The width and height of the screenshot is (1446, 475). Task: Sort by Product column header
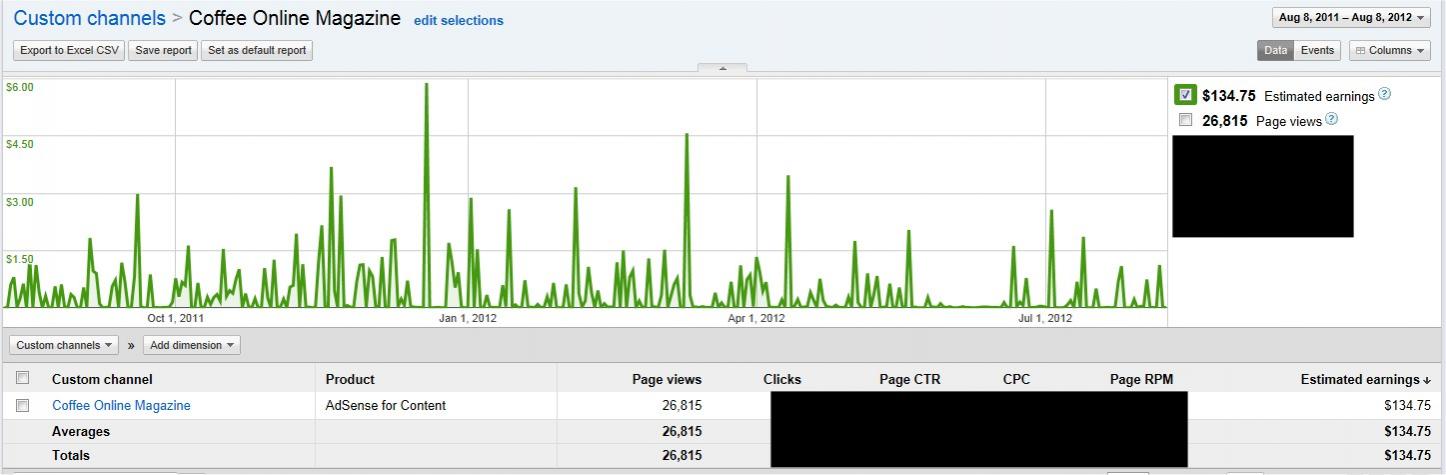coord(350,379)
